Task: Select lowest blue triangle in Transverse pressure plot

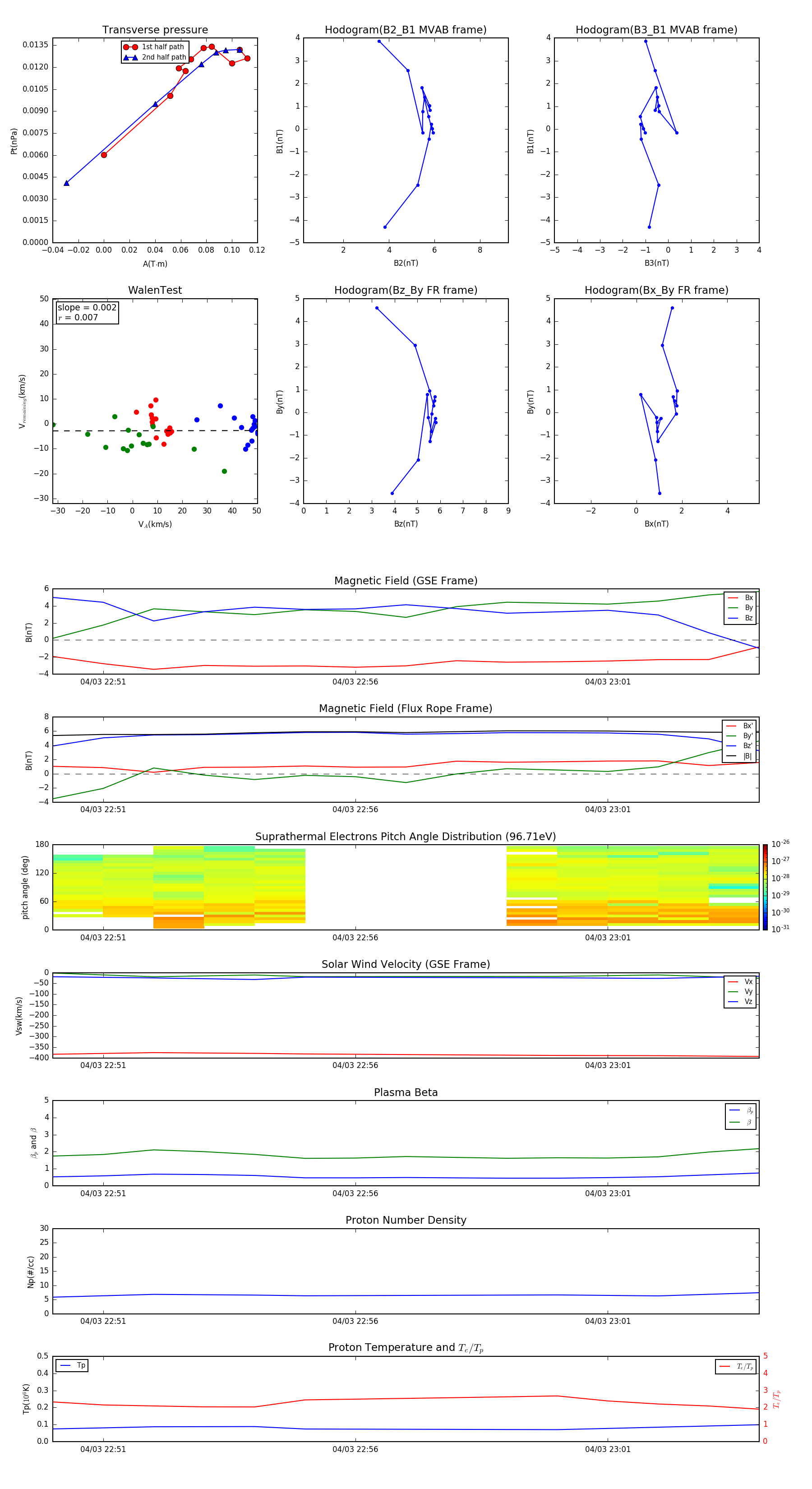Action: click(66, 183)
